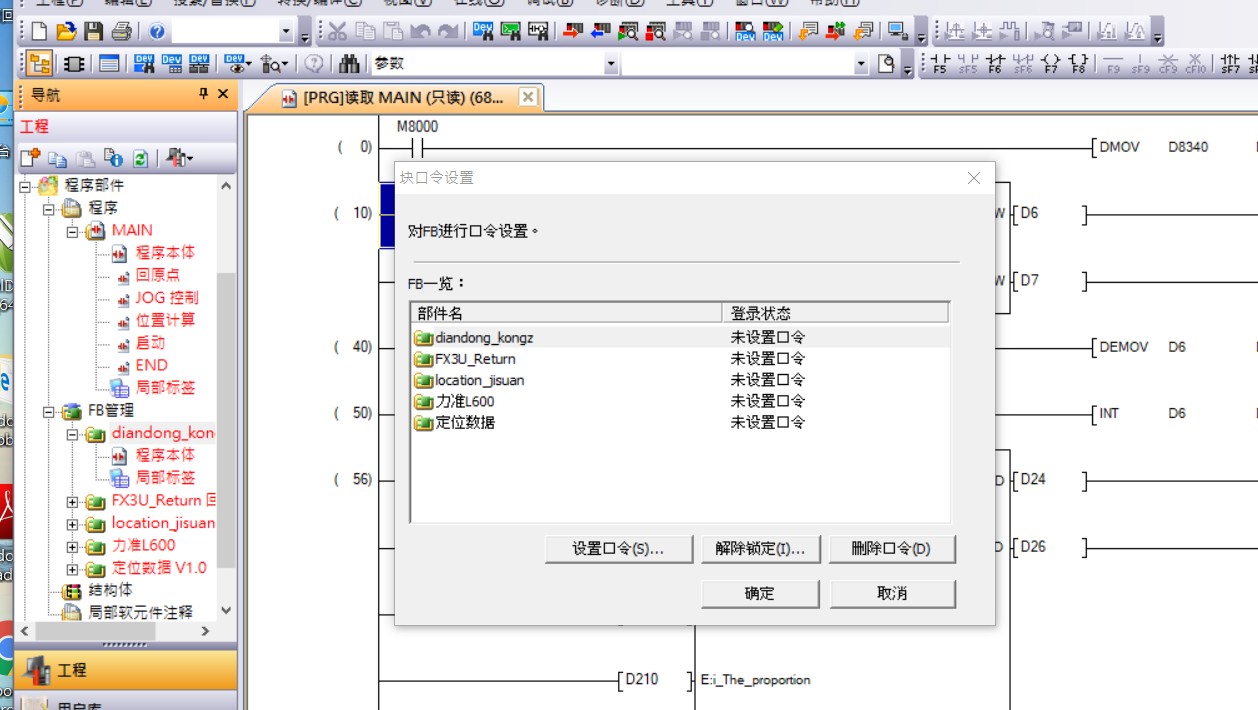The height and width of the screenshot is (710, 1258).
Task: Expand the 力准L600 tree node
Action: click(72, 547)
